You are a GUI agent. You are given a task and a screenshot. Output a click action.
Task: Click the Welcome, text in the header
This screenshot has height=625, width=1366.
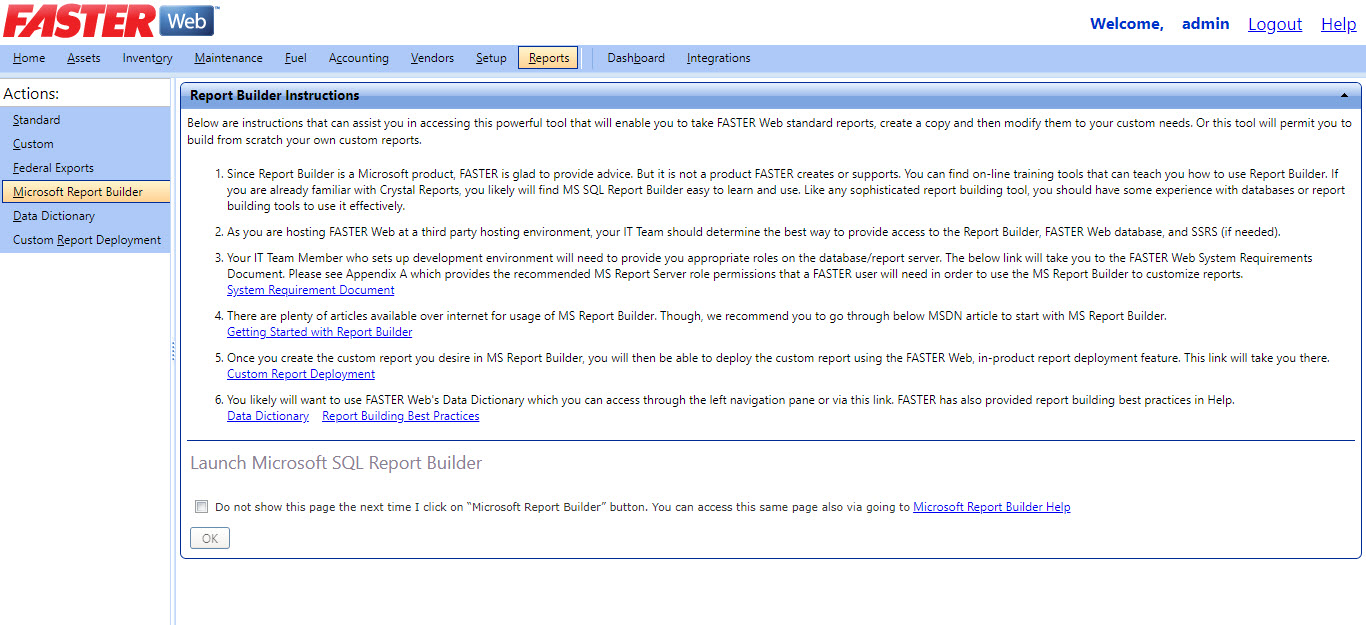click(1127, 24)
